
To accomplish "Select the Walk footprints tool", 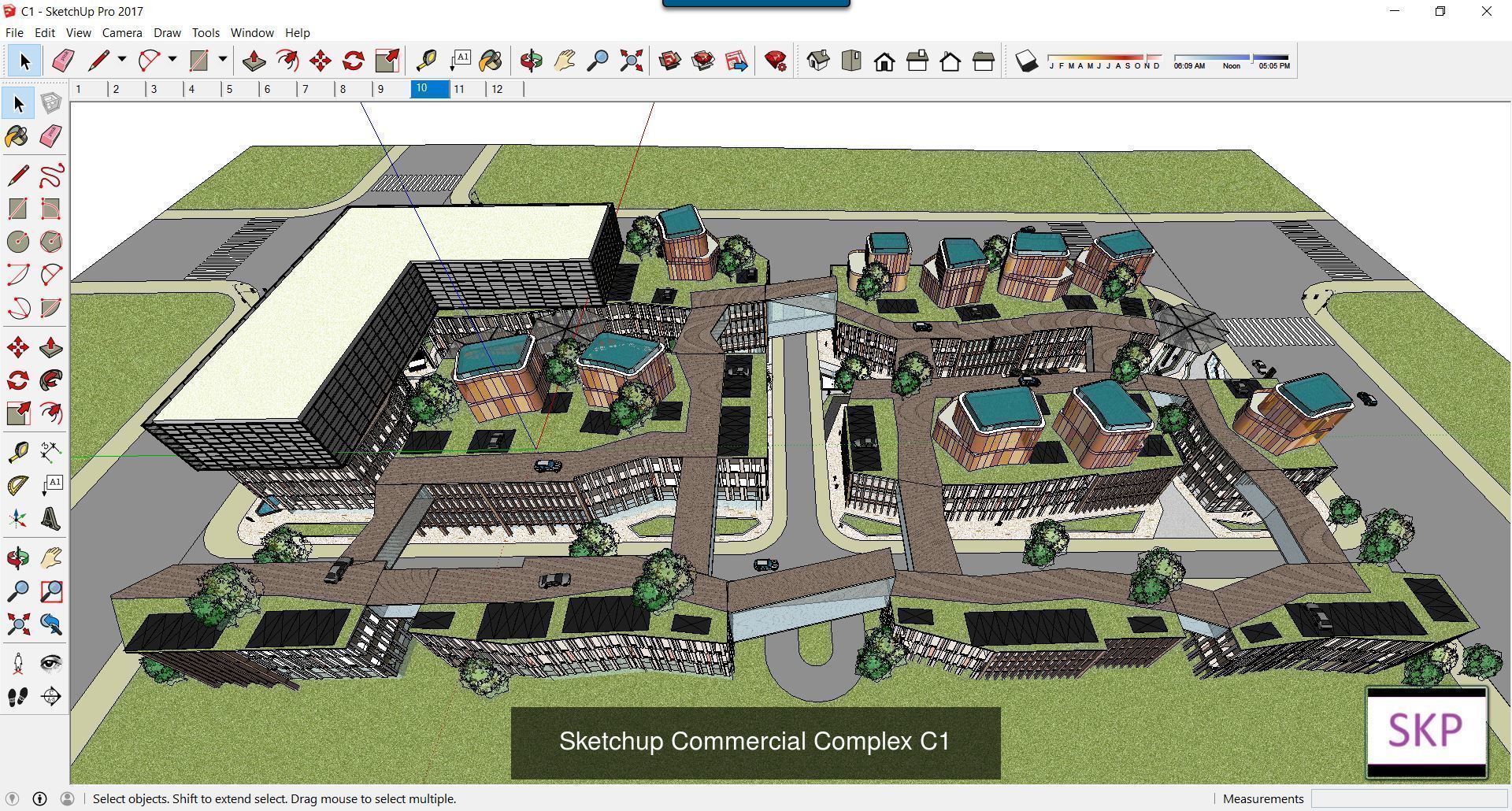I will point(18,697).
